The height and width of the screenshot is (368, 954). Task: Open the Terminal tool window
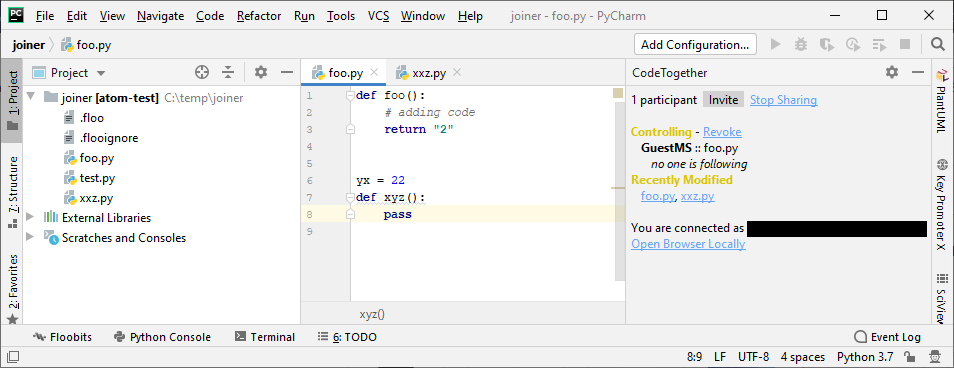pos(265,337)
